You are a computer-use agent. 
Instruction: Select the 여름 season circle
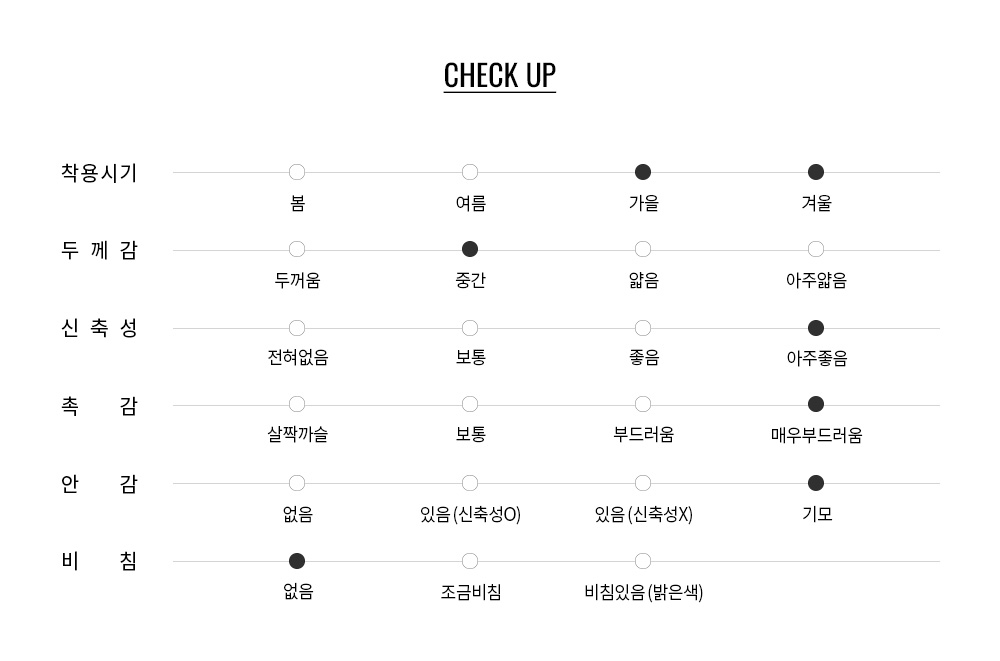point(470,172)
